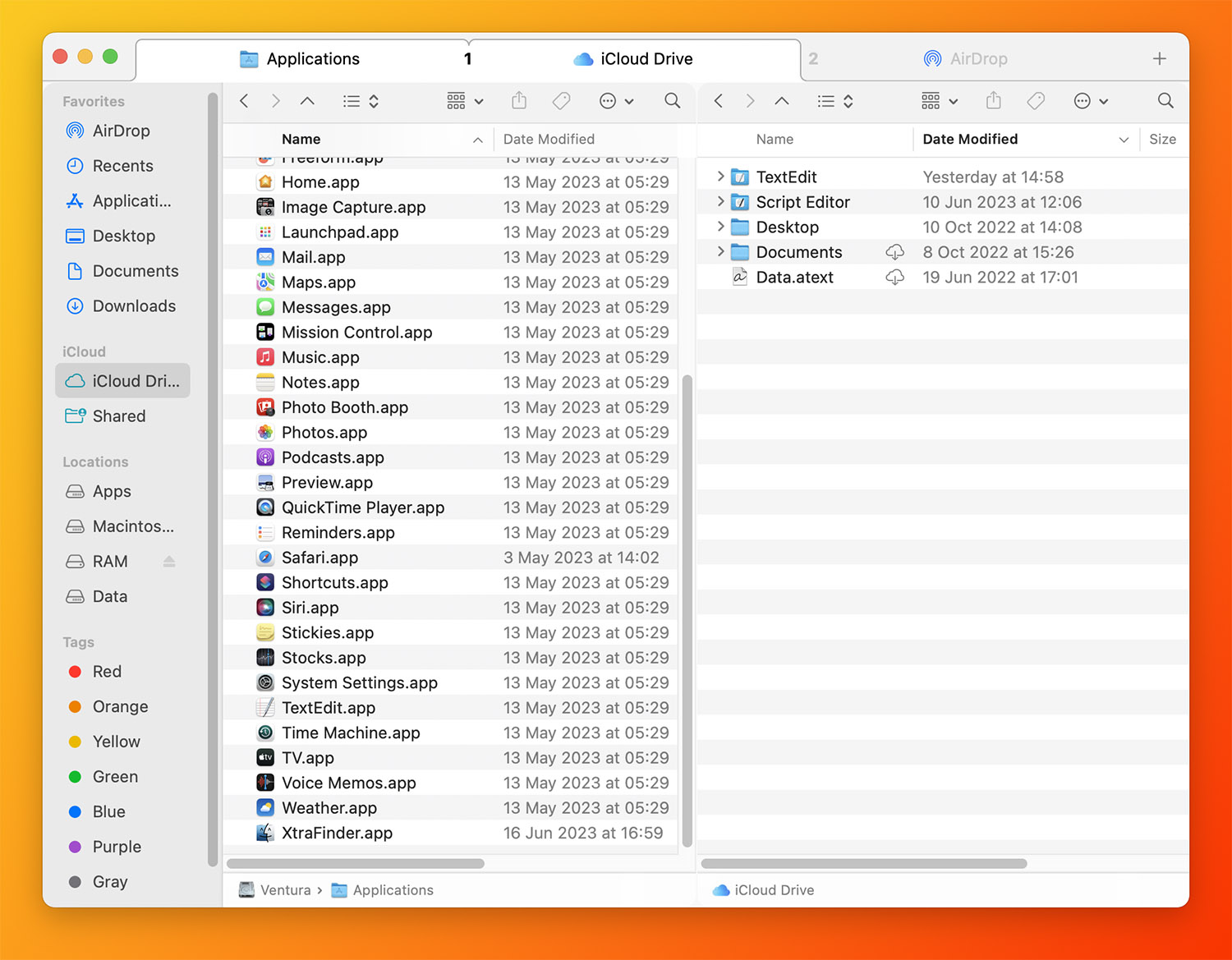Open the action menu in right pane toolbar
The height and width of the screenshot is (960, 1232).
[1091, 101]
